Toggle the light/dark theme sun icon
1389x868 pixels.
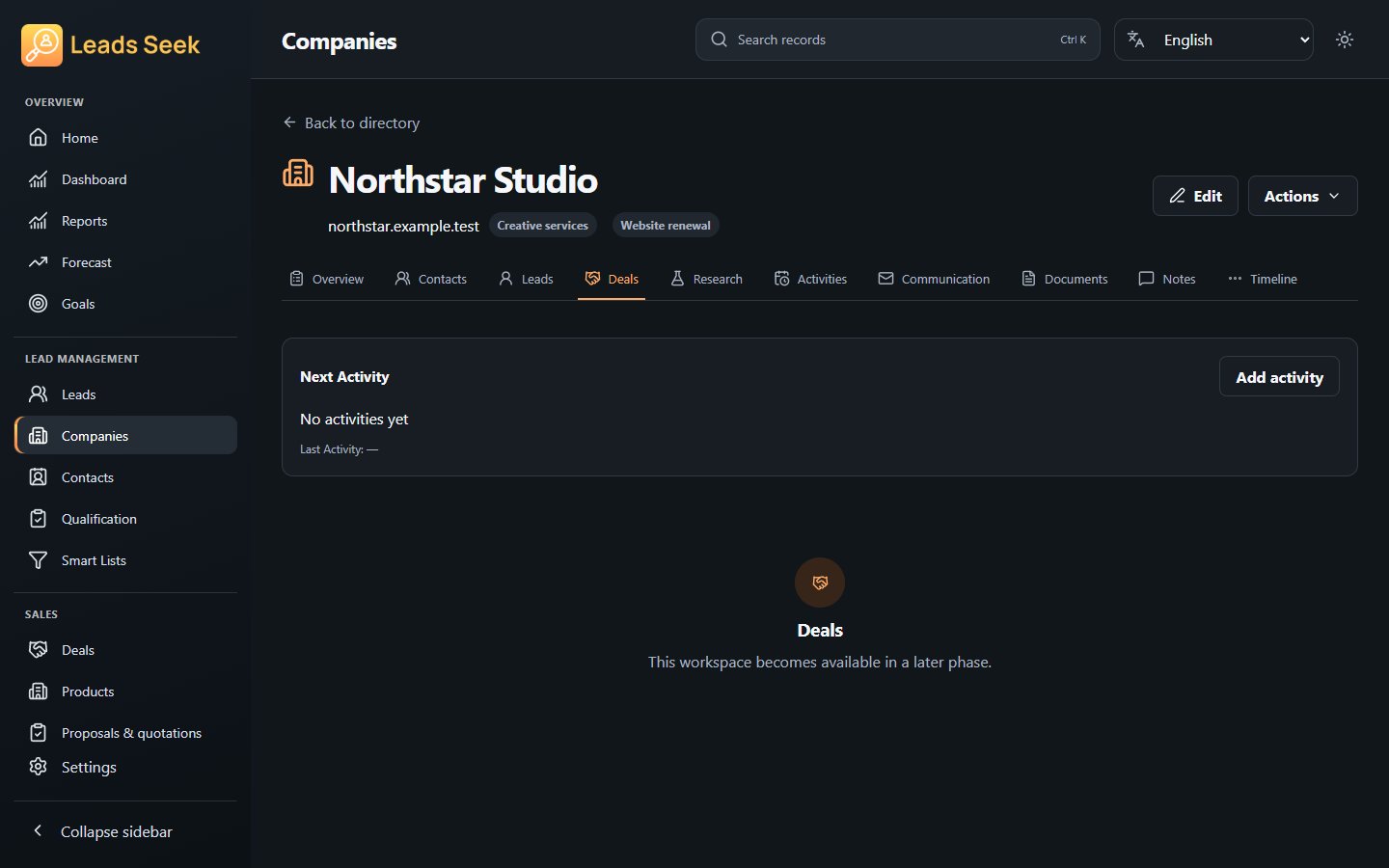(1345, 40)
